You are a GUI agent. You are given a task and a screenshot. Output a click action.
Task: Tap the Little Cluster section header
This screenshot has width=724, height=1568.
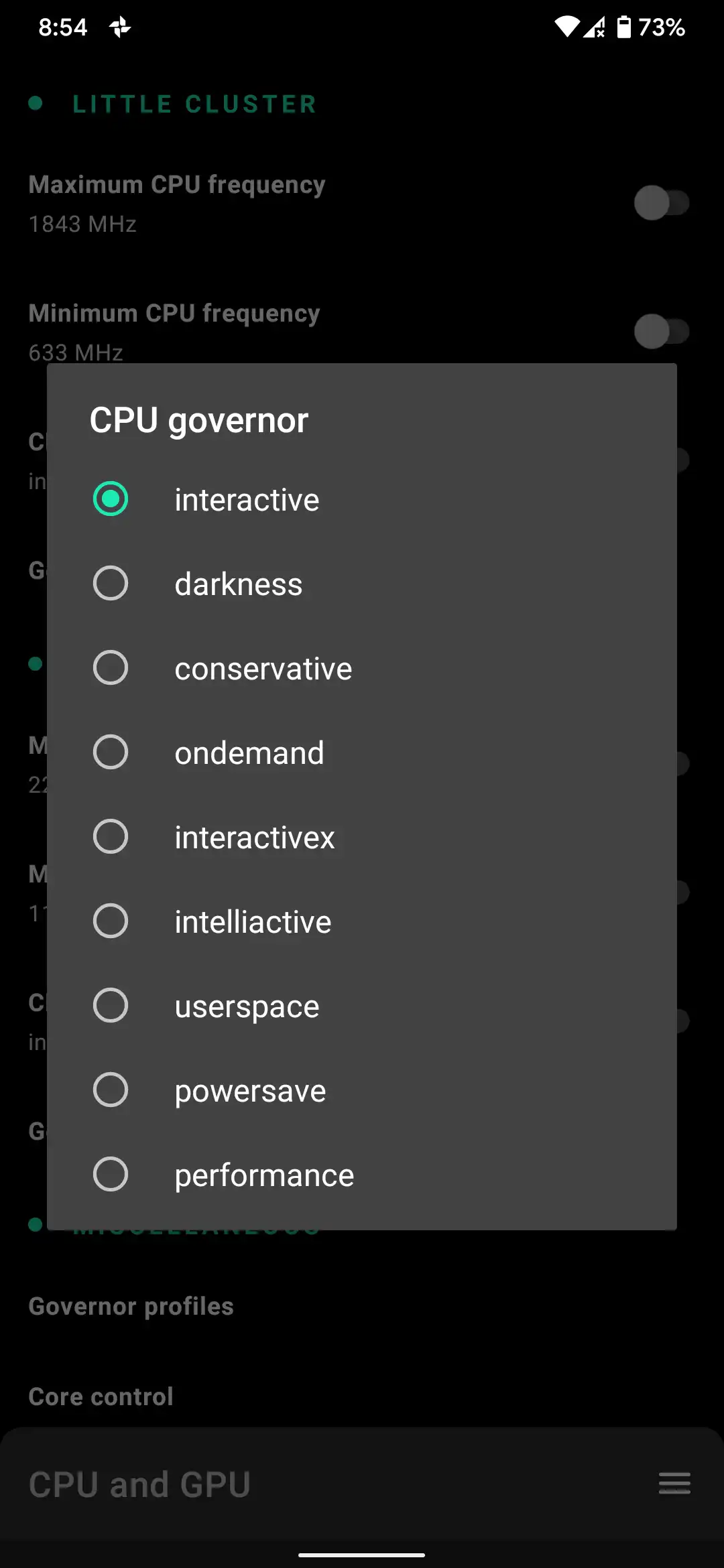(x=194, y=105)
